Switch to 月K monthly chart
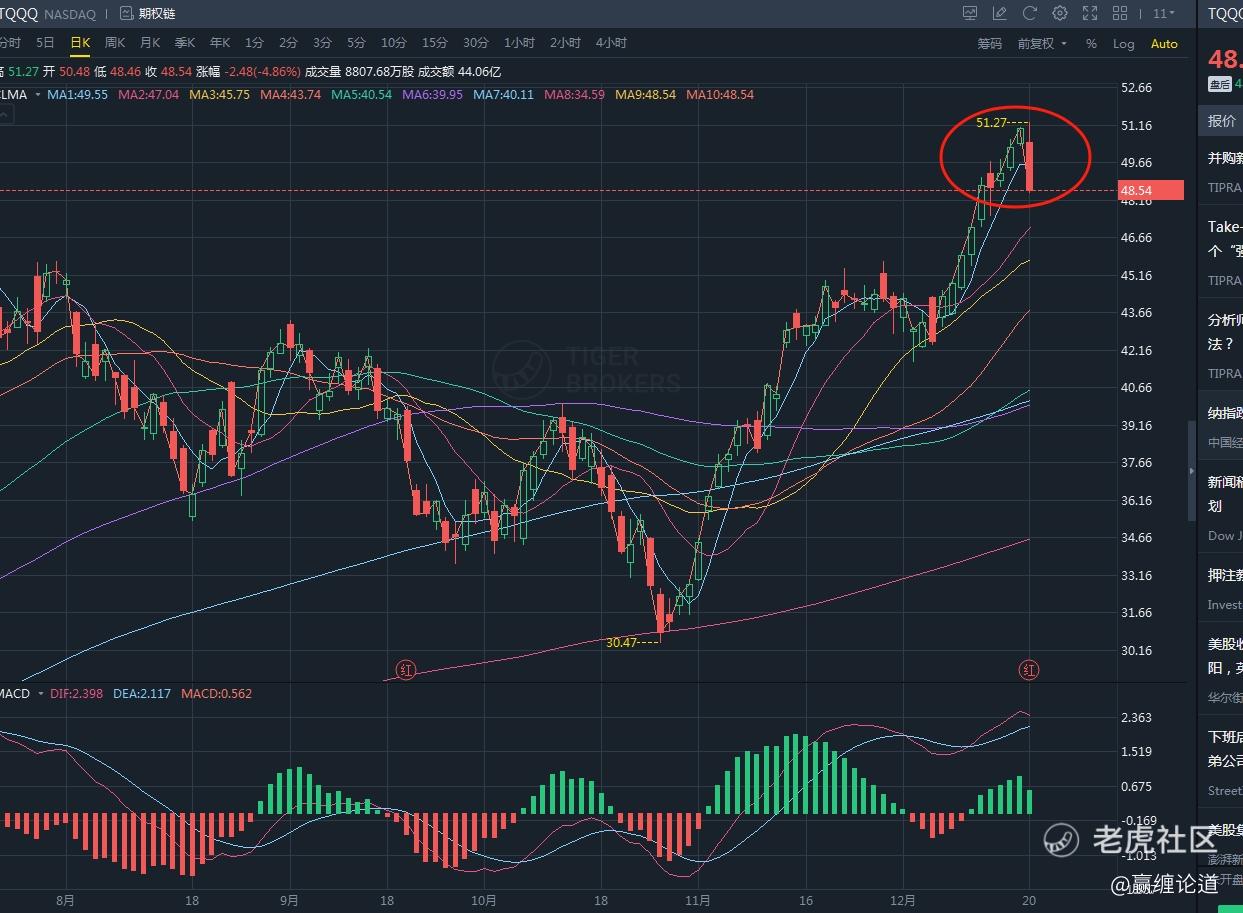Viewport: 1243px width, 913px height. coord(150,43)
